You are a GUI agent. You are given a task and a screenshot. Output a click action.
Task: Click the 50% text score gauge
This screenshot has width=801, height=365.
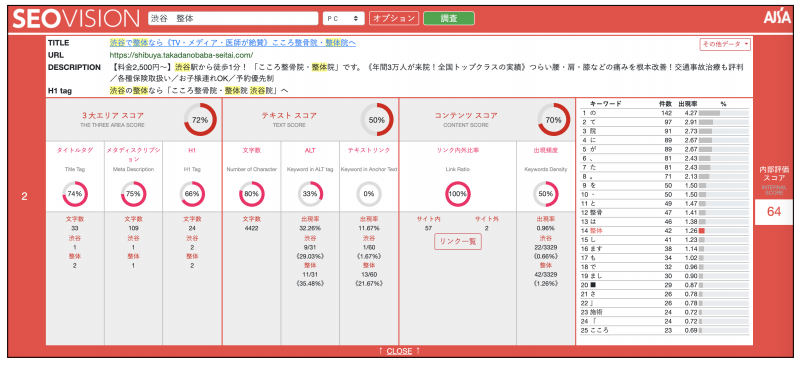click(377, 120)
